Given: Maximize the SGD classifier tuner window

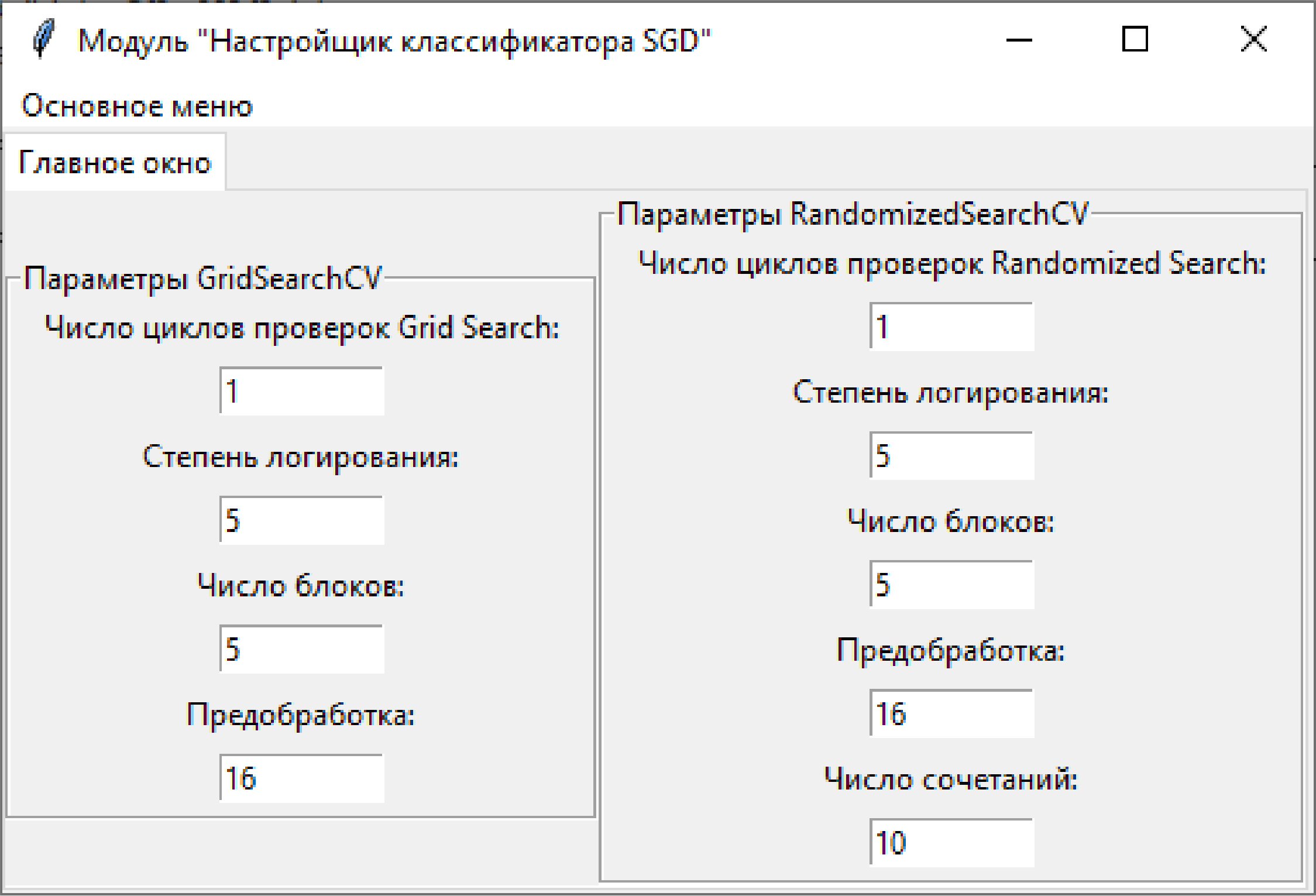Looking at the screenshot, I should pyautogui.click(x=1135, y=40).
